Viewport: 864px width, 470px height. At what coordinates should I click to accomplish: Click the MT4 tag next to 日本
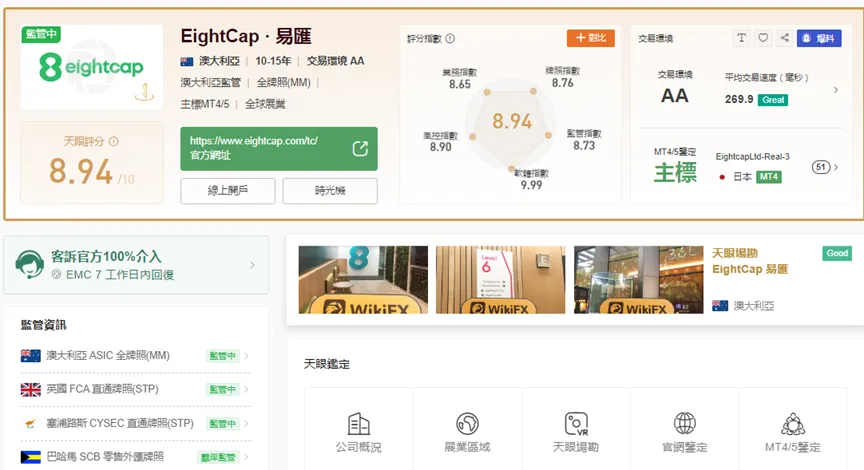click(769, 177)
